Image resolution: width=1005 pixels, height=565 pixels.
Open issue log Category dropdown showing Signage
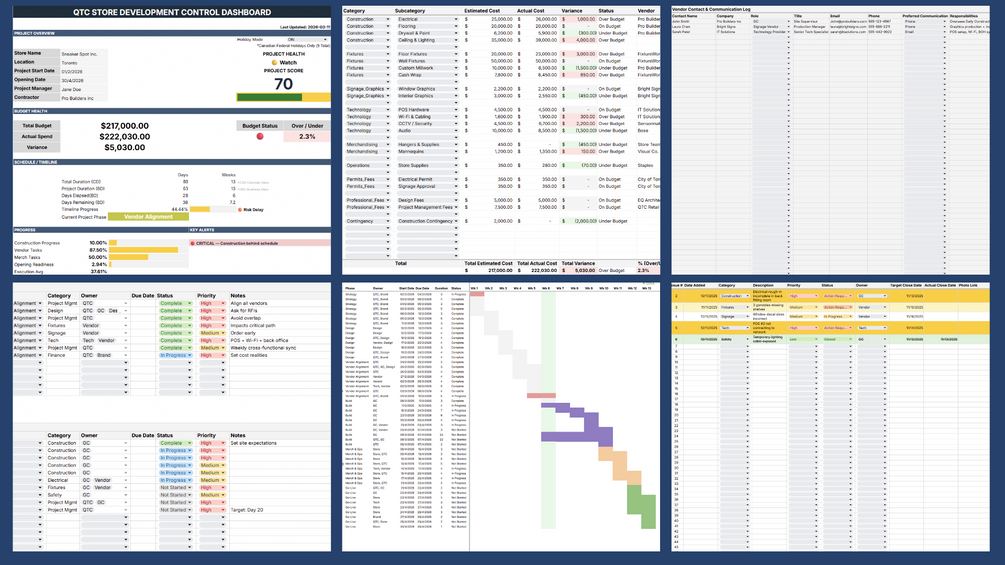733,316
